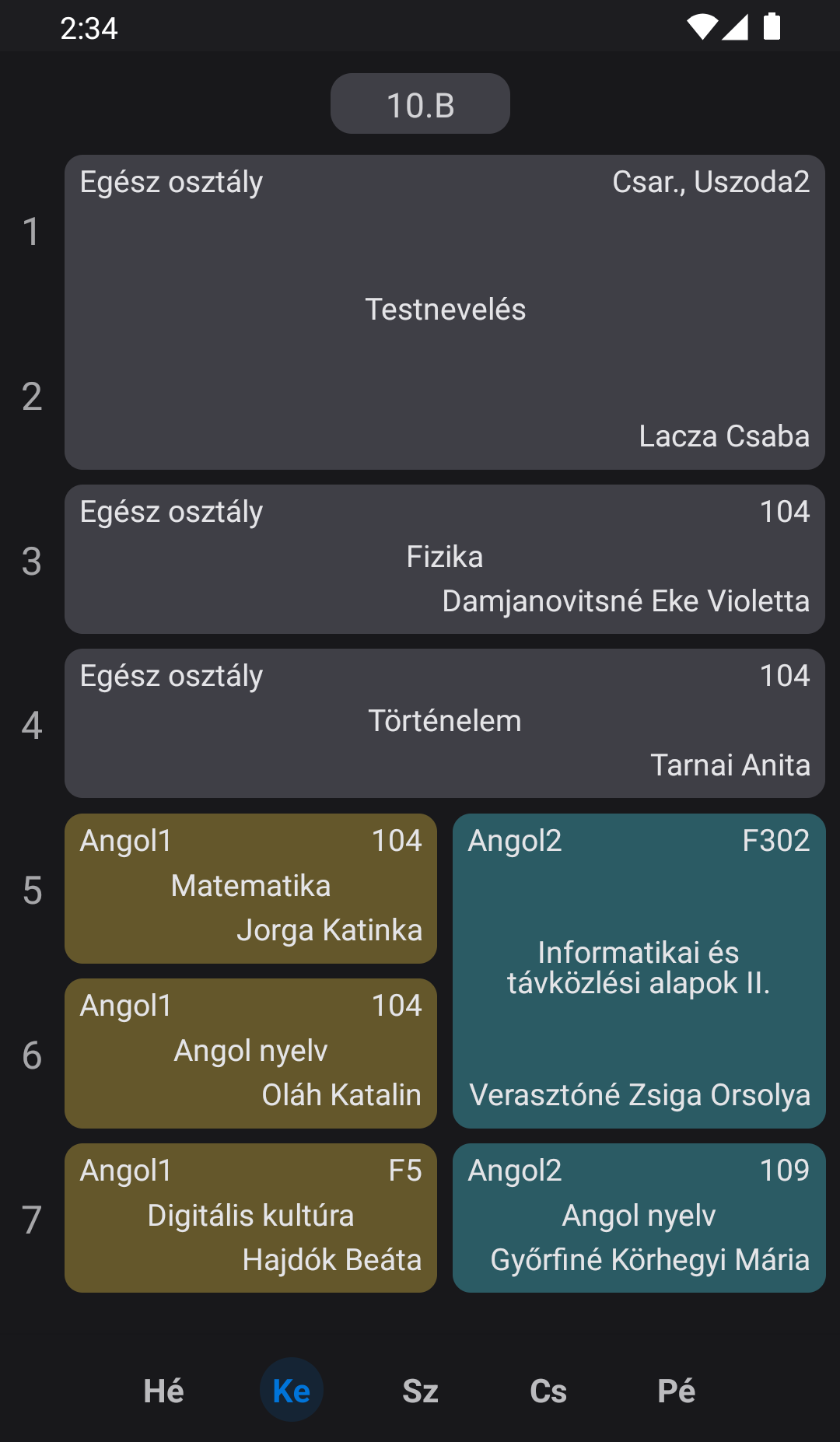Tap the Fizika lesson card
This screenshot has width=840, height=1442.
pyautogui.click(x=445, y=558)
